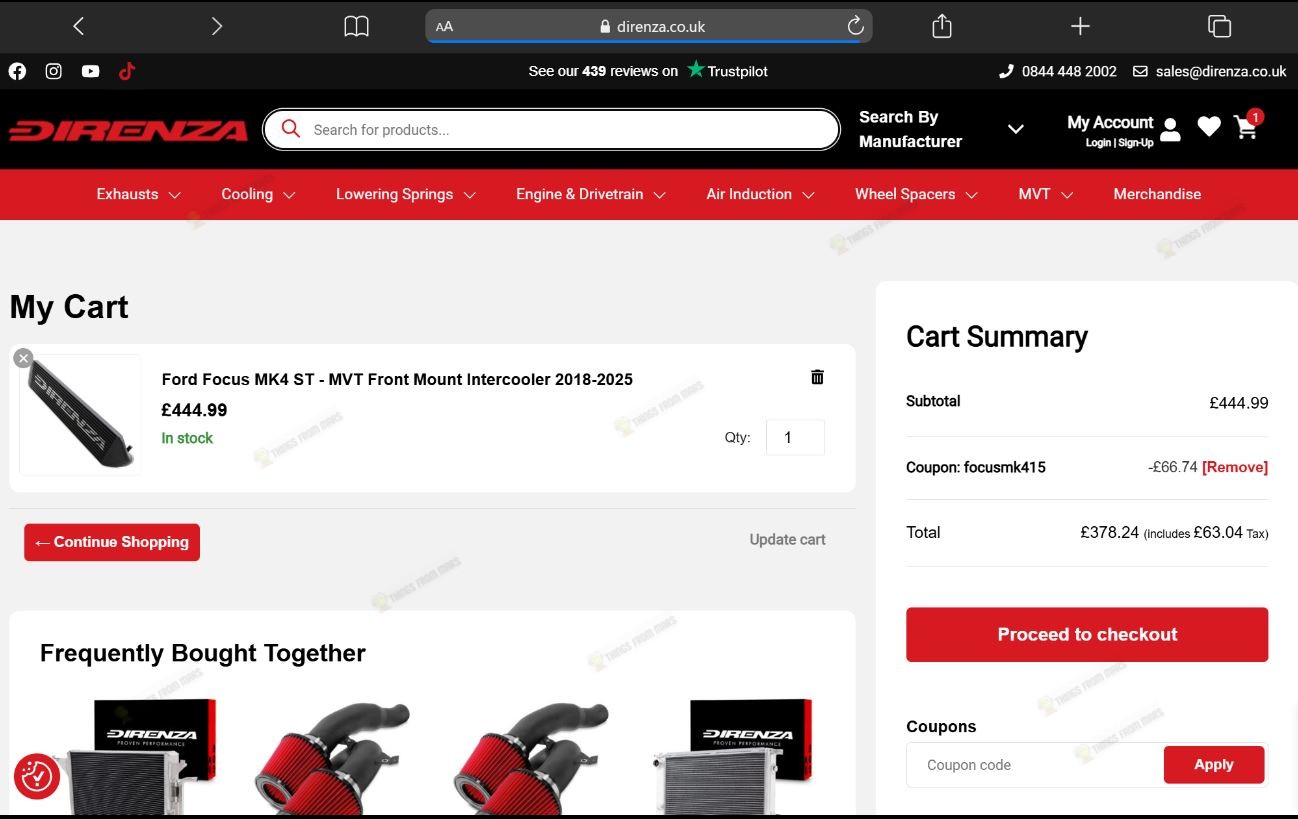
Task: Select the £444.99 item price text
Action: click(194, 410)
